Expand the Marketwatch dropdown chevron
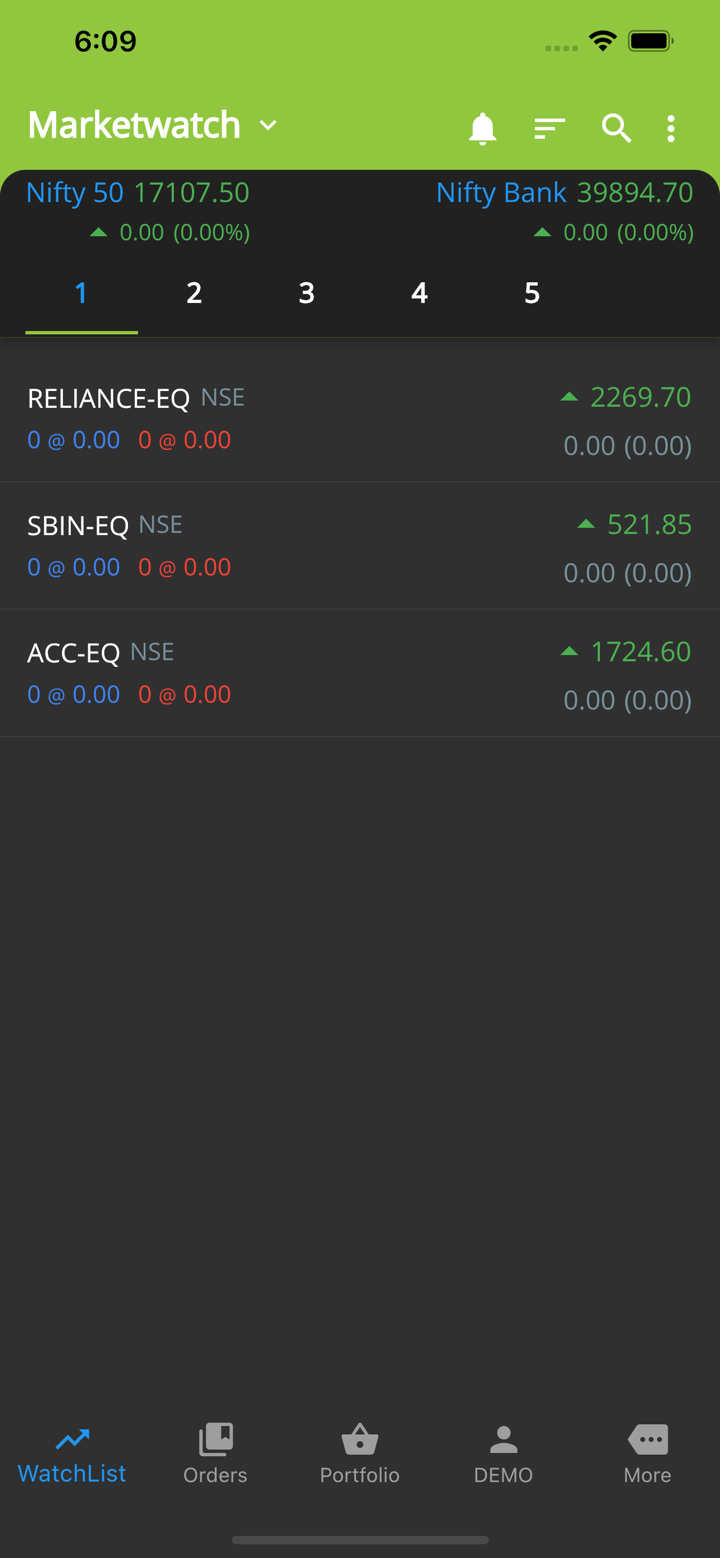This screenshot has width=720, height=1558. (x=268, y=125)
